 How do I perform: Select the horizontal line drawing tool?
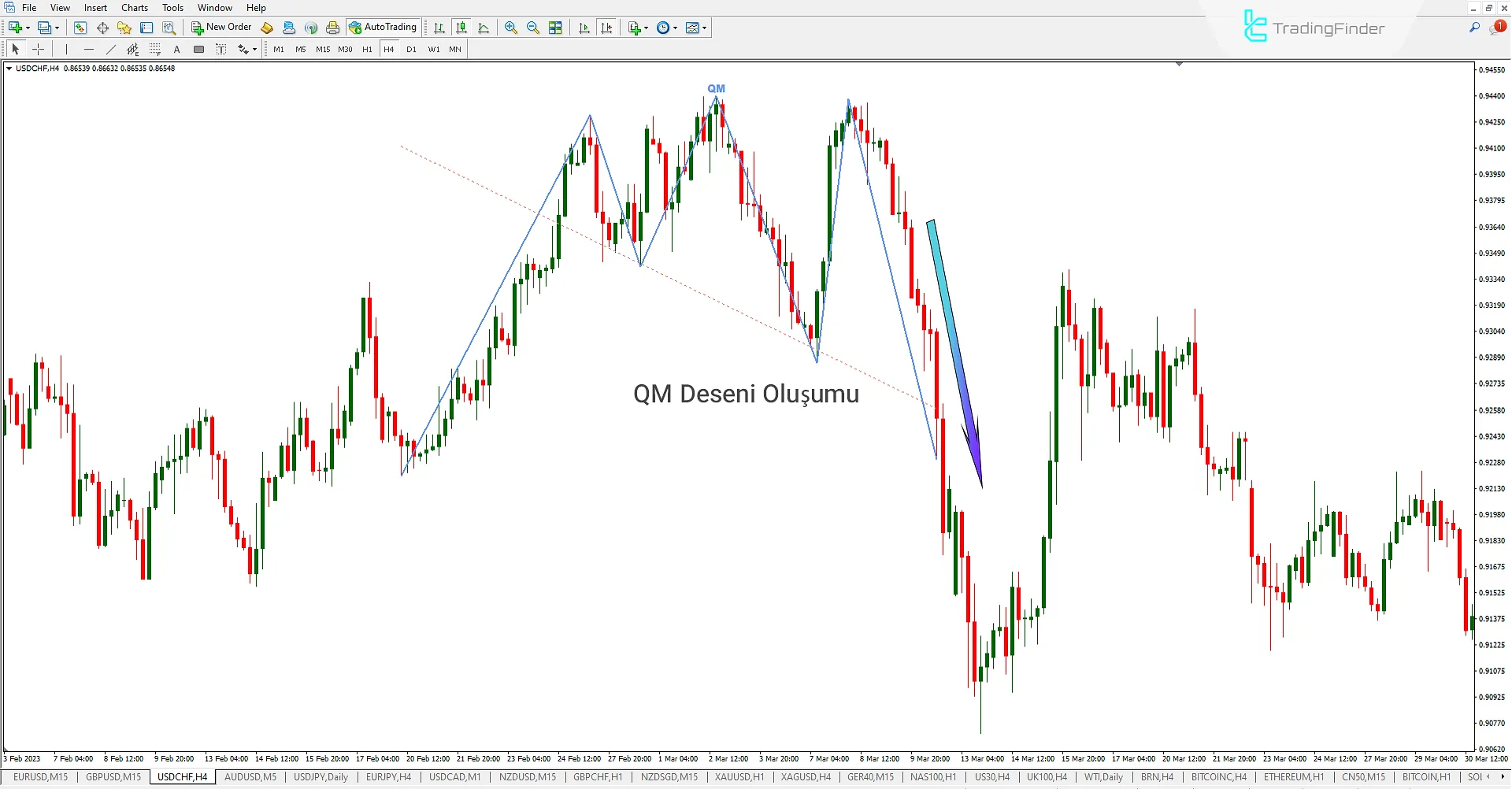coord(89,49)
